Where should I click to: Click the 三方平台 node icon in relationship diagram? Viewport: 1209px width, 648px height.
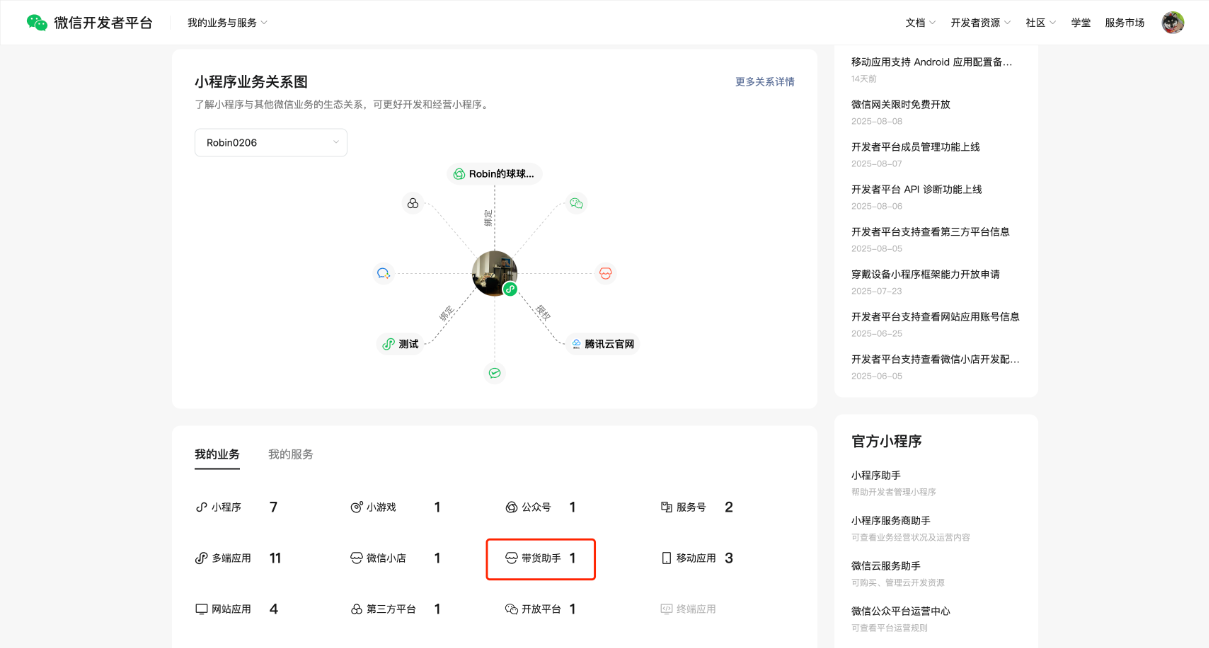click(x=412, y=203)
